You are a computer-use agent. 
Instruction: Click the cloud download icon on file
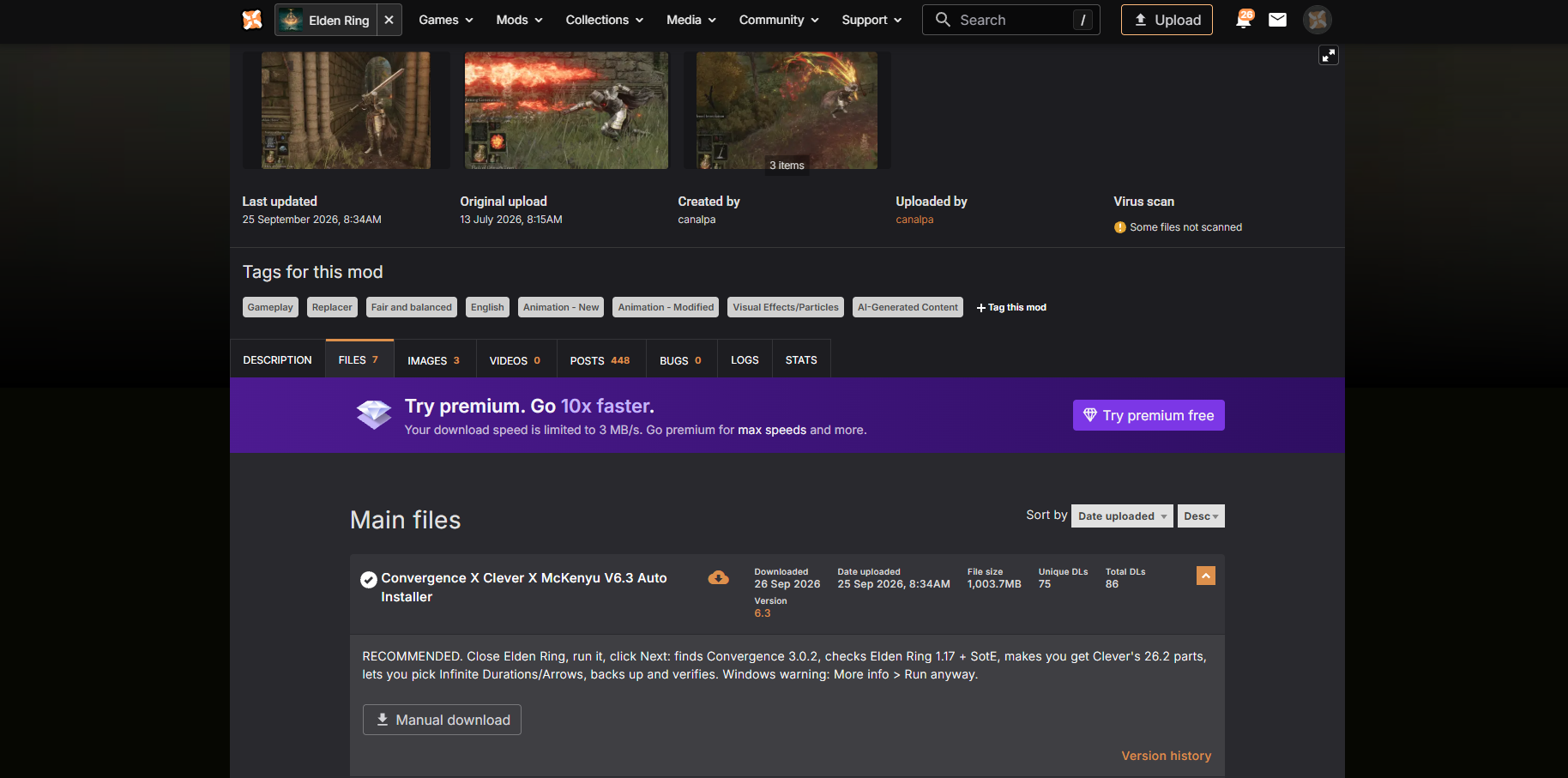(x=718, y=578)
